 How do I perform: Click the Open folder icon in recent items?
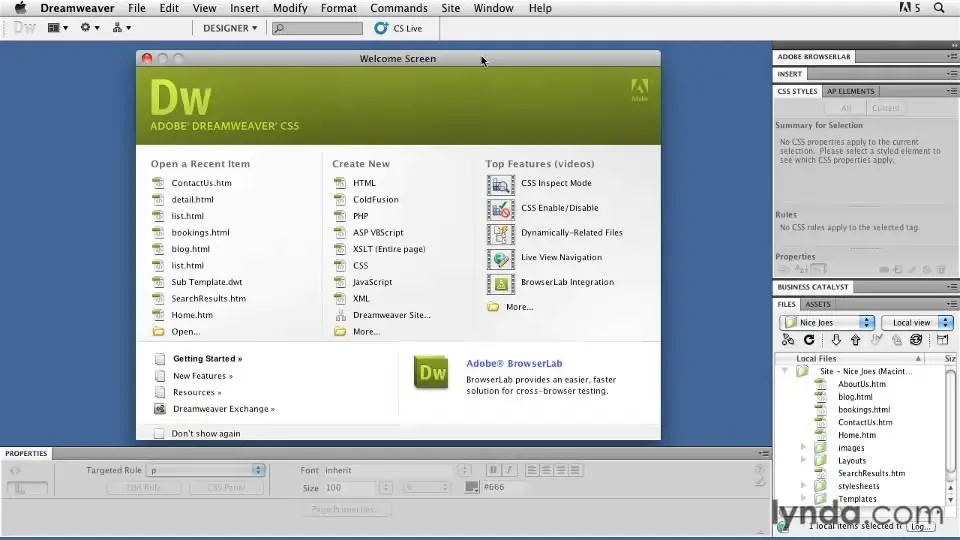(x=159, y=331)
